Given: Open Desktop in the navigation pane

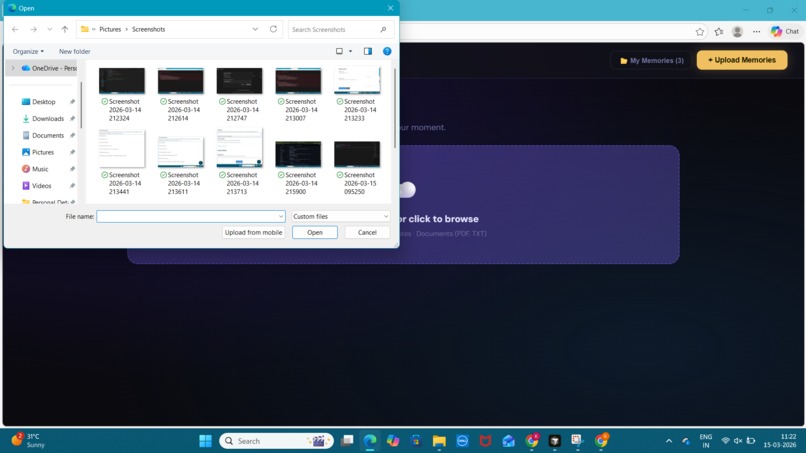Looking at the screenshot, I should [x=44, y=102].
